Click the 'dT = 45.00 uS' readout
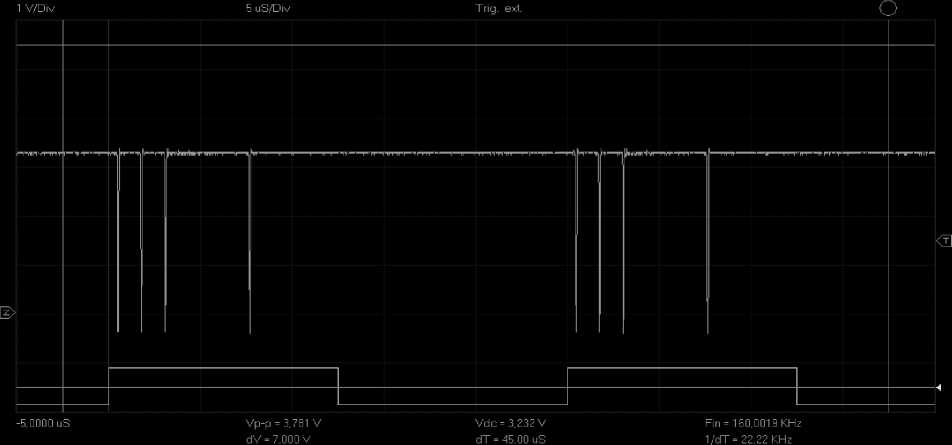 click(x=511, y=440)
